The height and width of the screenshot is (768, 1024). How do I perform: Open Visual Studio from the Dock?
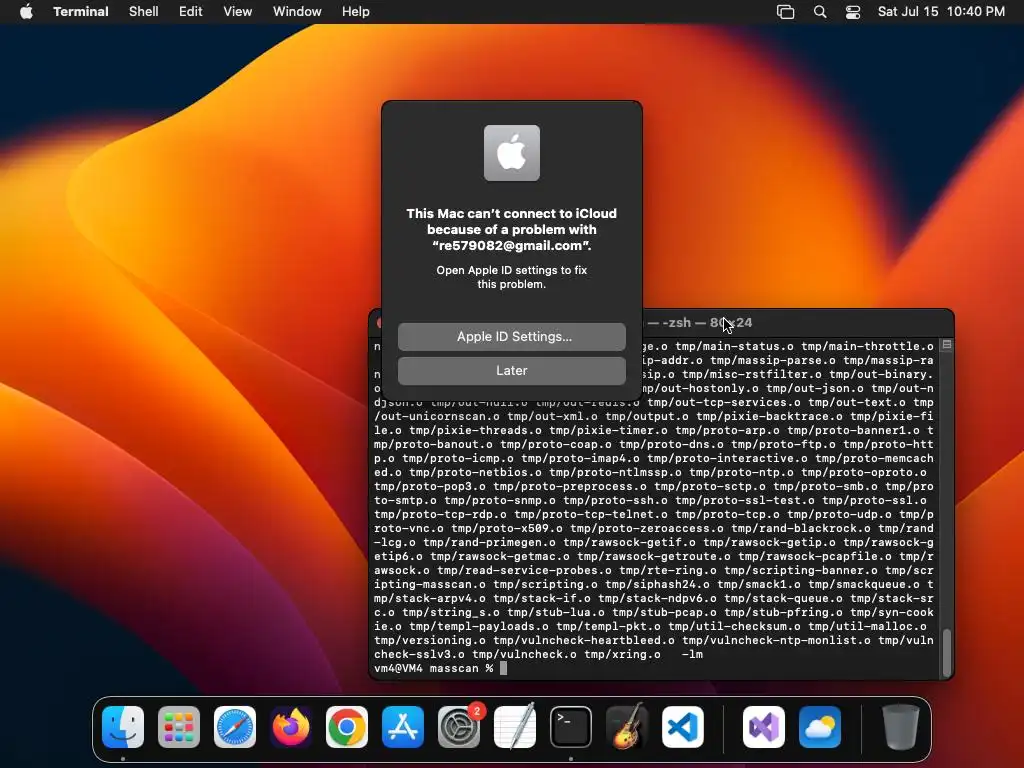pyautogui.click(x=764, y=727)
